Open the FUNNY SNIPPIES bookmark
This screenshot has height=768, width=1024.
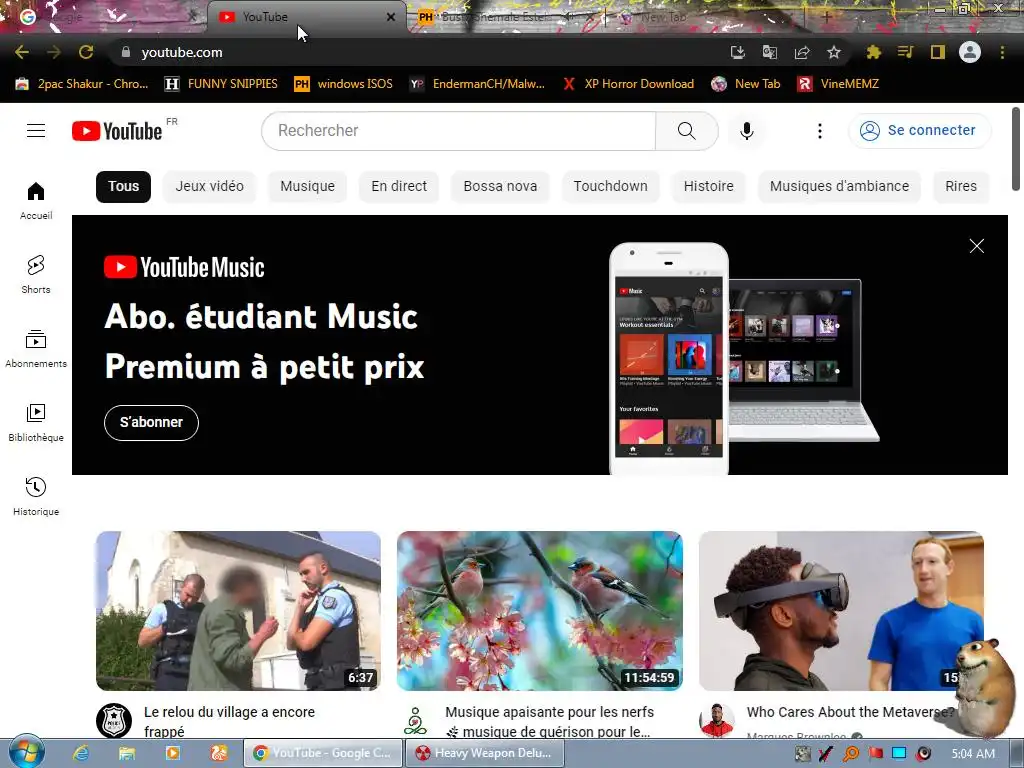[x=221, y=84]
